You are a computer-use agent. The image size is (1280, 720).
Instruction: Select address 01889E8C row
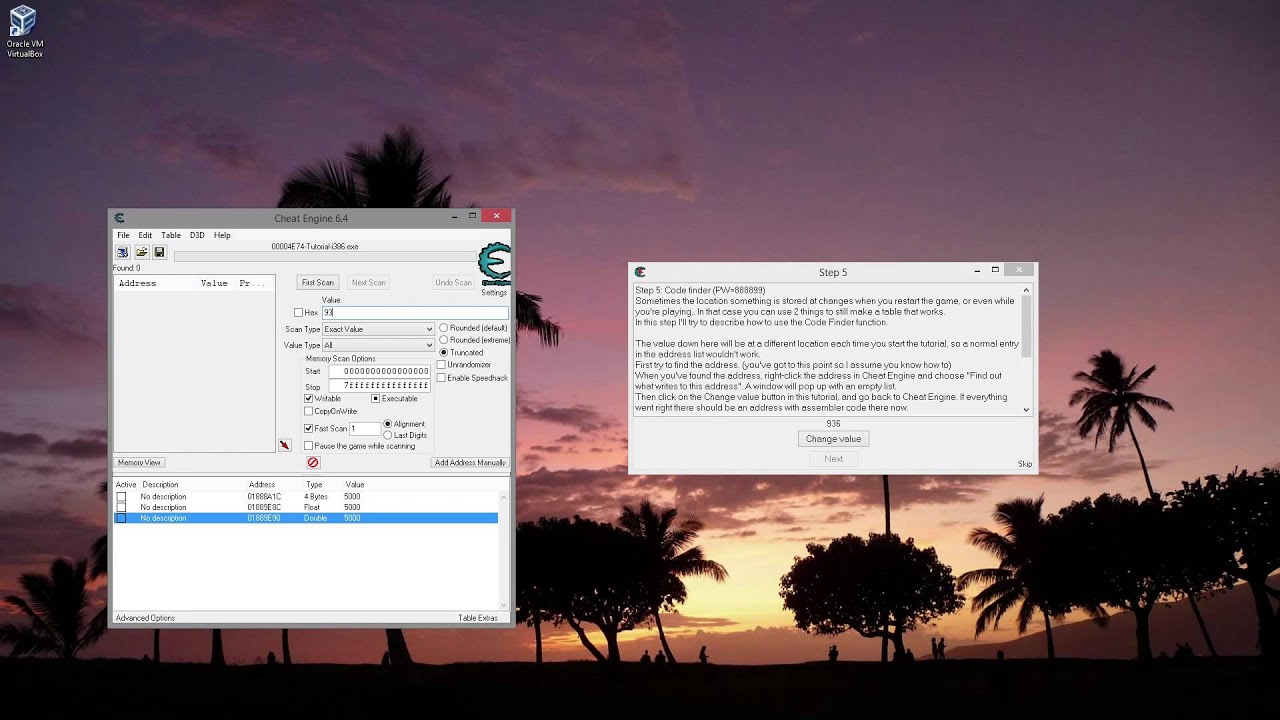tap(305, 507)
